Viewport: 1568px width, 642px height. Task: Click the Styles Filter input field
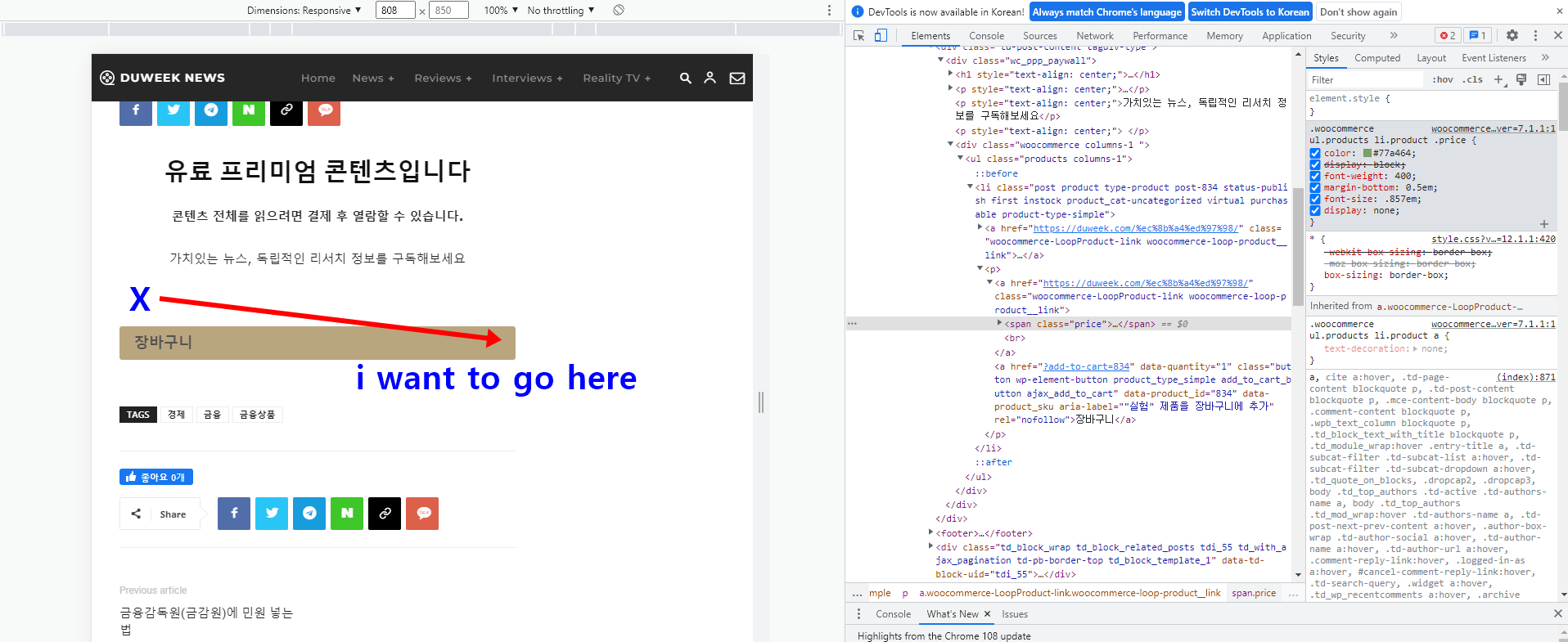point(1365,79)
